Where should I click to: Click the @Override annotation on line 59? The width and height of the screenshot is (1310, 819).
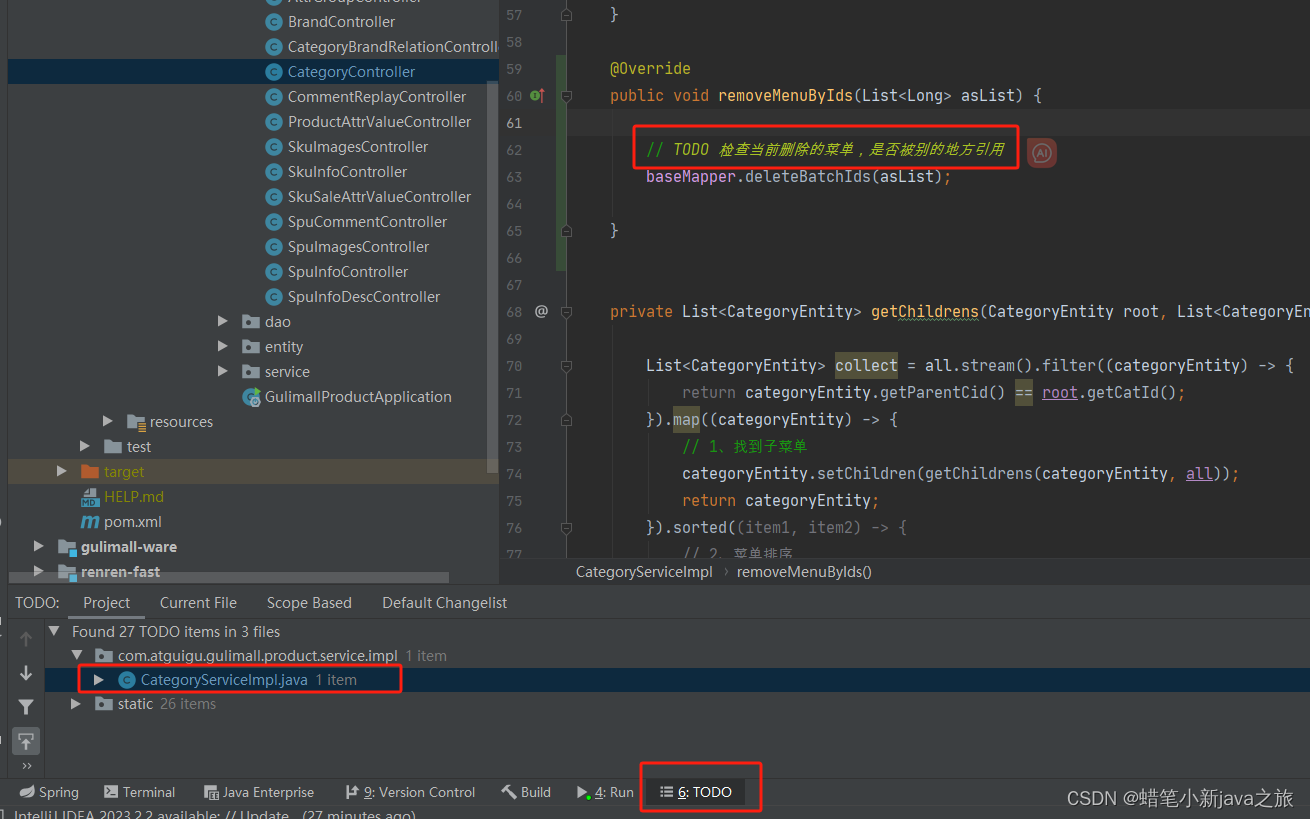point(650,69)
